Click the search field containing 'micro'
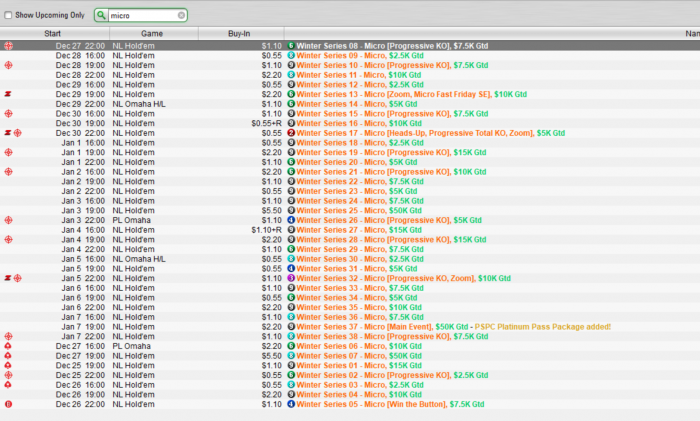Viewport: 700px width, 421px height. click(143, 16)
